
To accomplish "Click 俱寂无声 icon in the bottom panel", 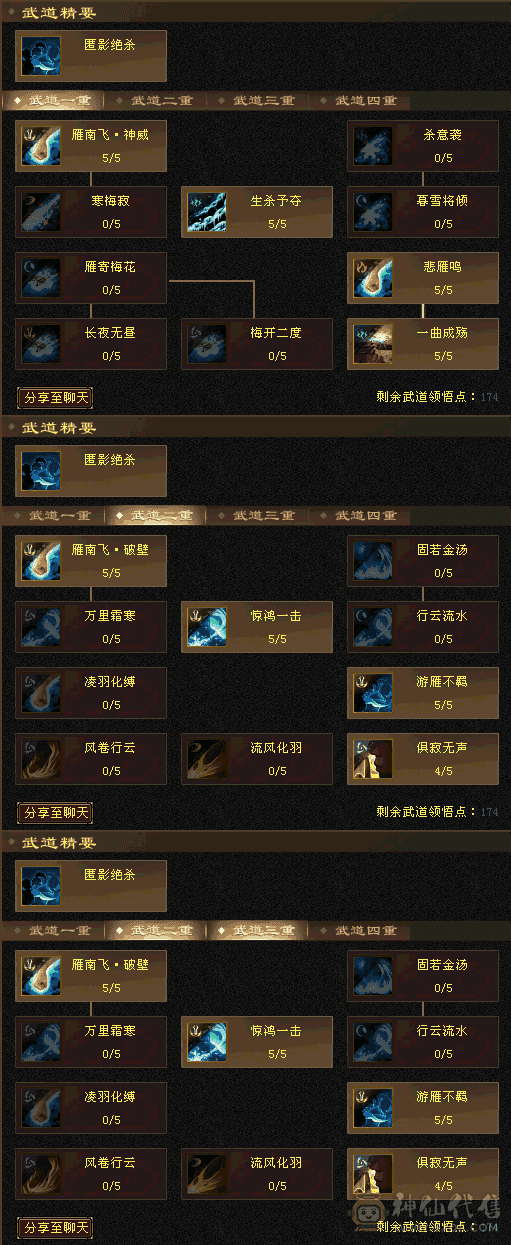I will click(372, 1174).
